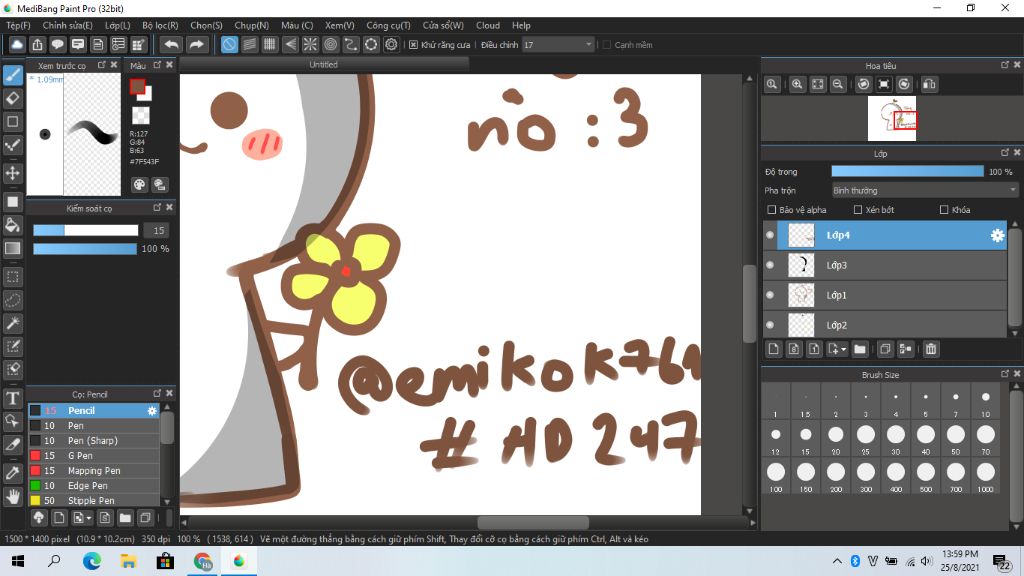Select the Move tool
1024x576 pixels.
click(12, 173)
